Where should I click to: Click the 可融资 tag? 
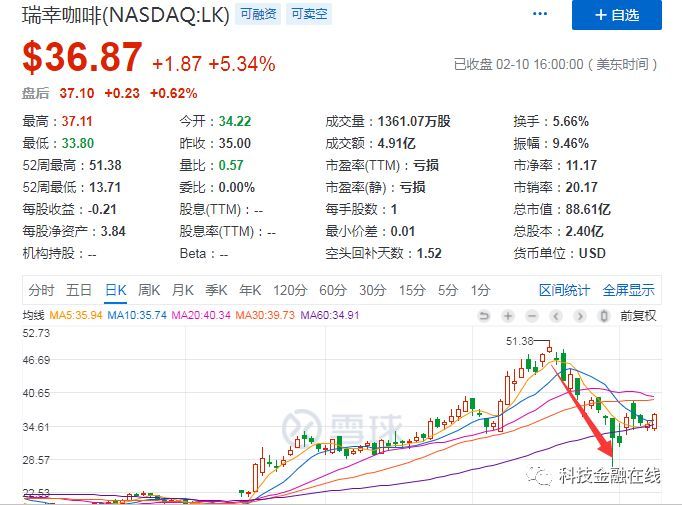coord(258,14)
